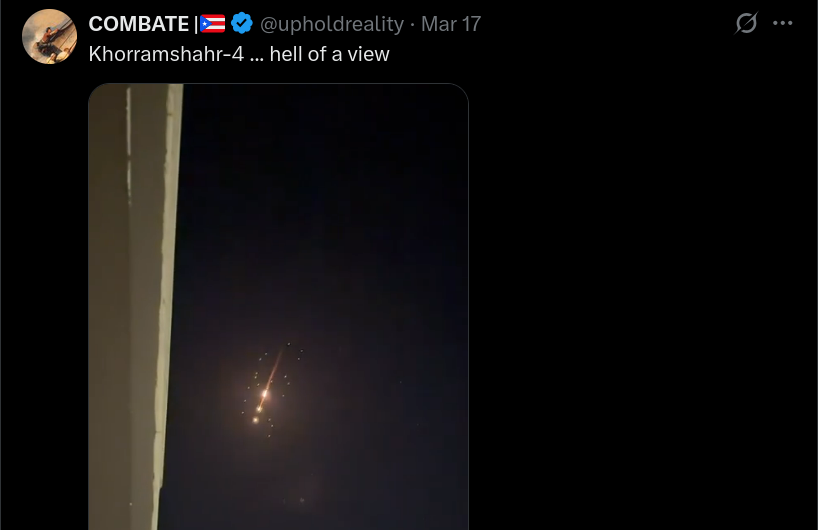
Task: Visit the @upholdreality handle link
Action: click(x=332, y=24)
